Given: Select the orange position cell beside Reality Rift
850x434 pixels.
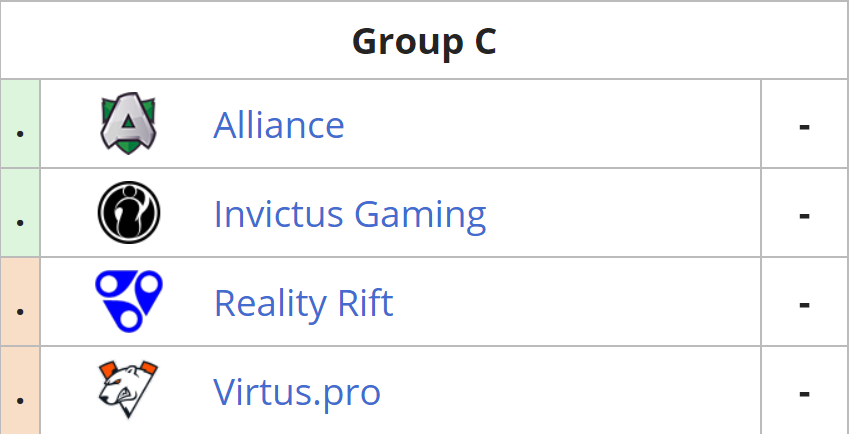Looking at the screenshot, I should 20,301.
